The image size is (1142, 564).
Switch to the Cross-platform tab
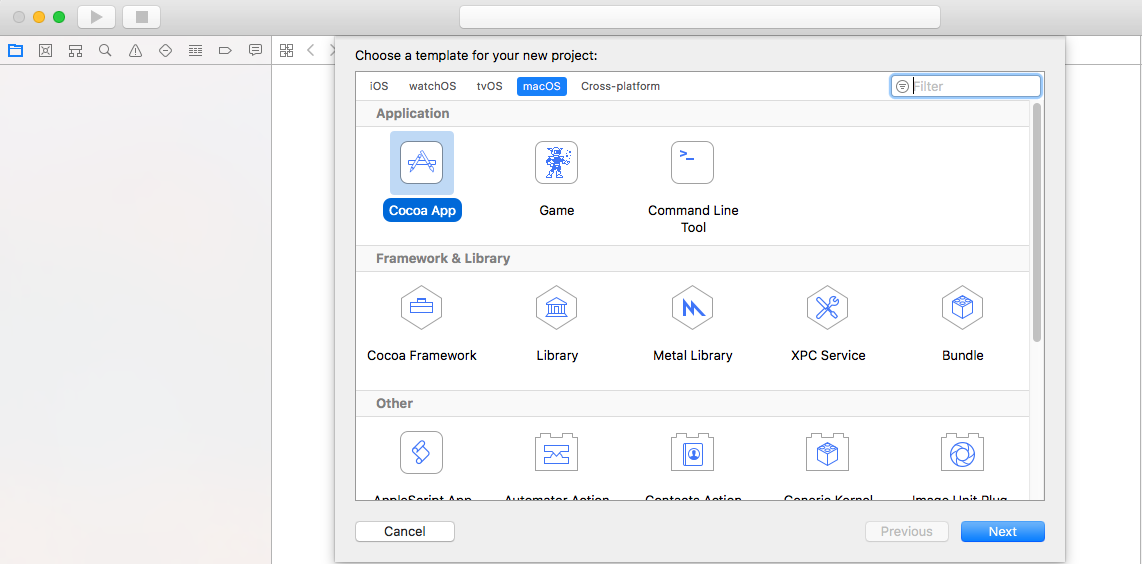pyautogui.click(x=621, y=86)
